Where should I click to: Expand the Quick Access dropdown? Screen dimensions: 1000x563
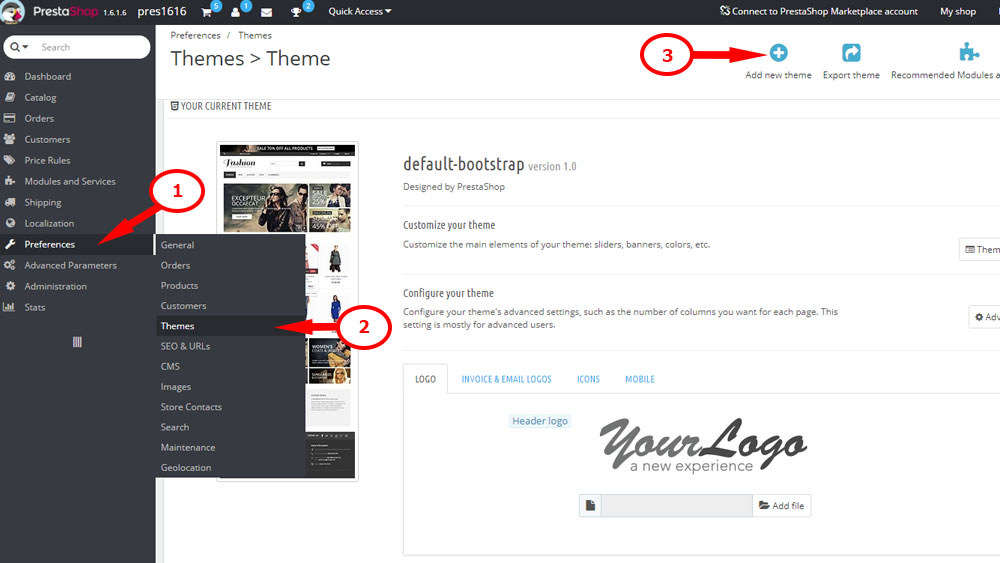click(360, 11)
